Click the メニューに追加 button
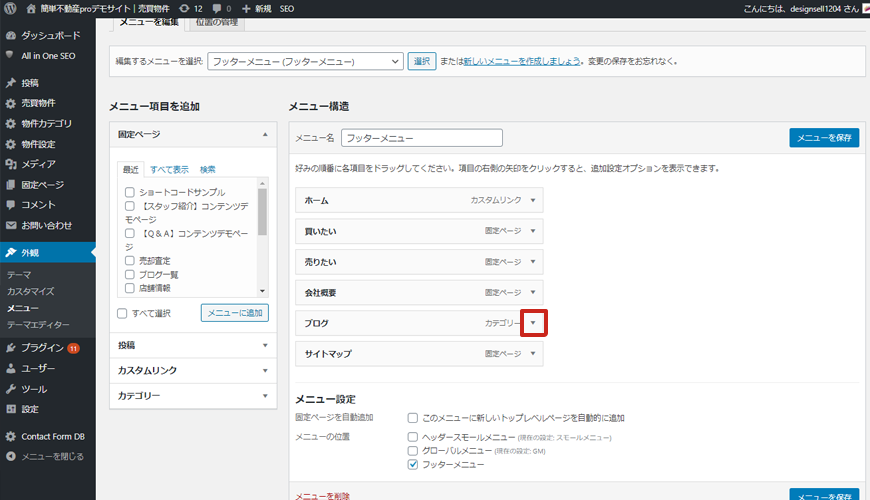The height and width of the screenshot is (500, 870). (234, 313)
